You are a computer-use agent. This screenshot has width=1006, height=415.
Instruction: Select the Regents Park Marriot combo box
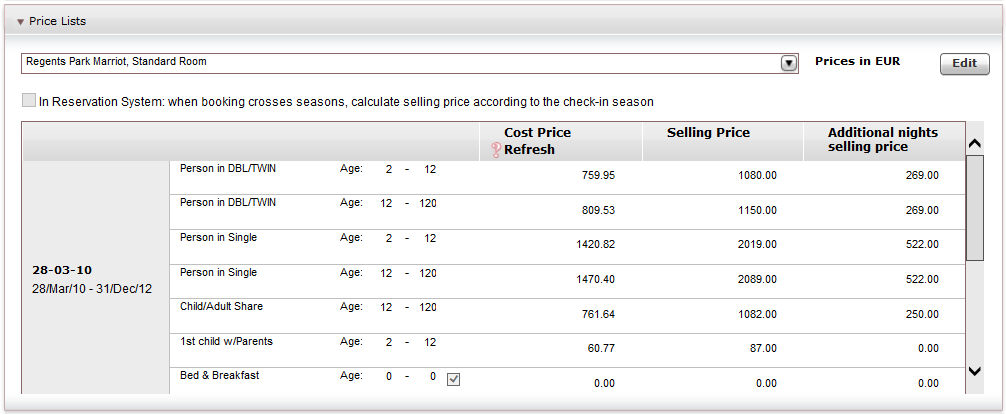click(x=409, y=64)
